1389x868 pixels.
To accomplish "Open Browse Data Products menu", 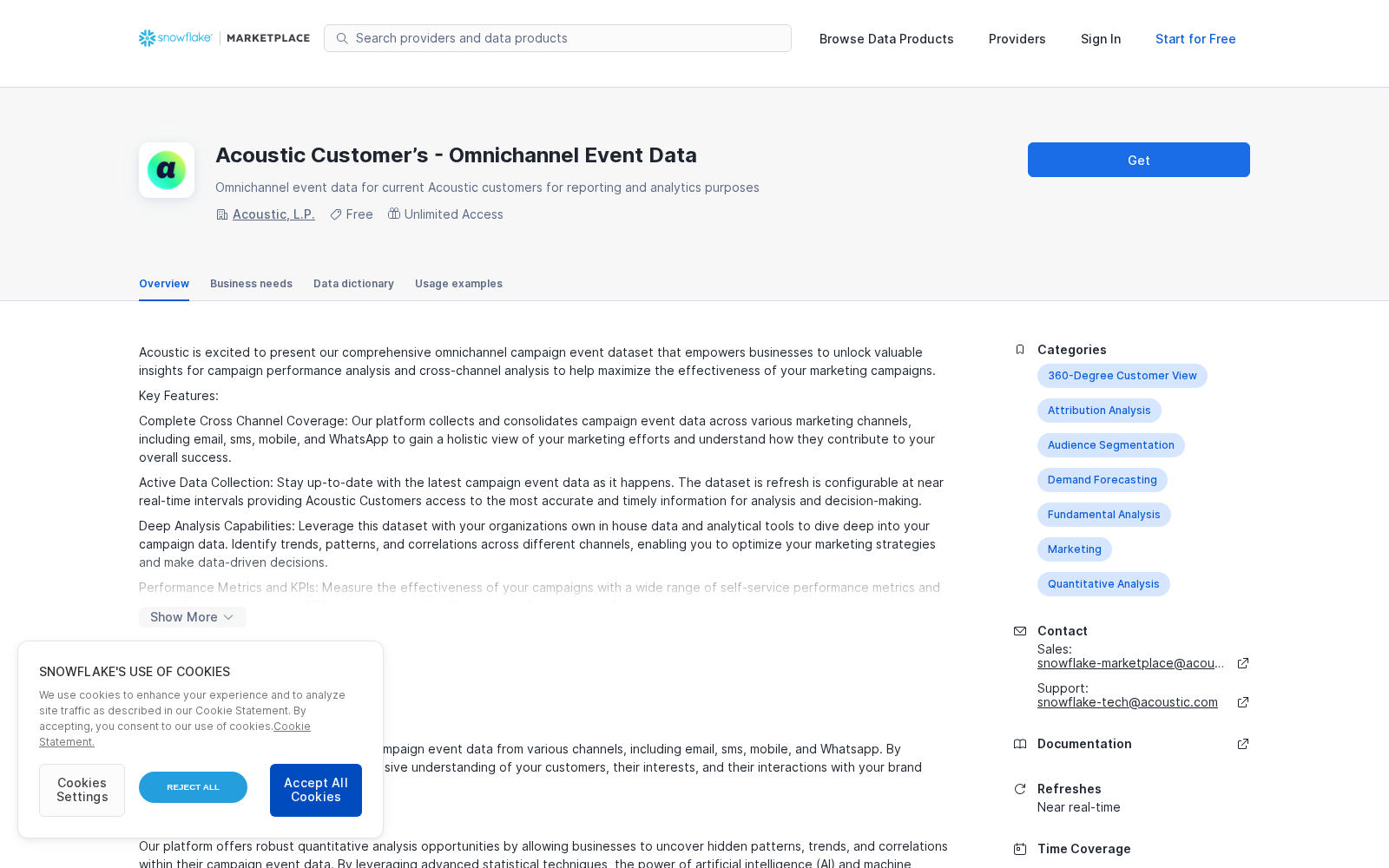I will click(x=886, y=39).
